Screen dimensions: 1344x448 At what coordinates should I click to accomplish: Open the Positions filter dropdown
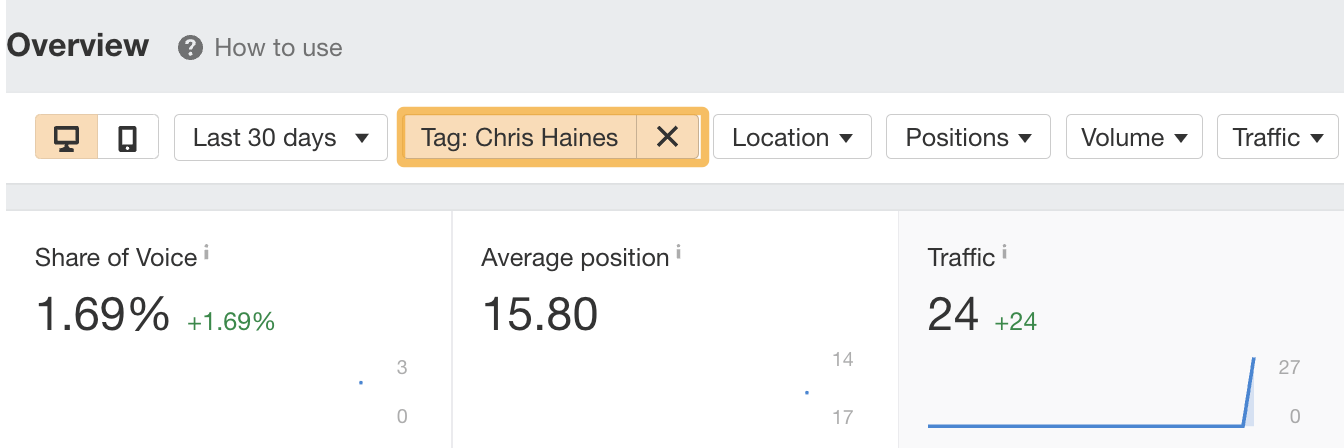(x=967, y=137)
